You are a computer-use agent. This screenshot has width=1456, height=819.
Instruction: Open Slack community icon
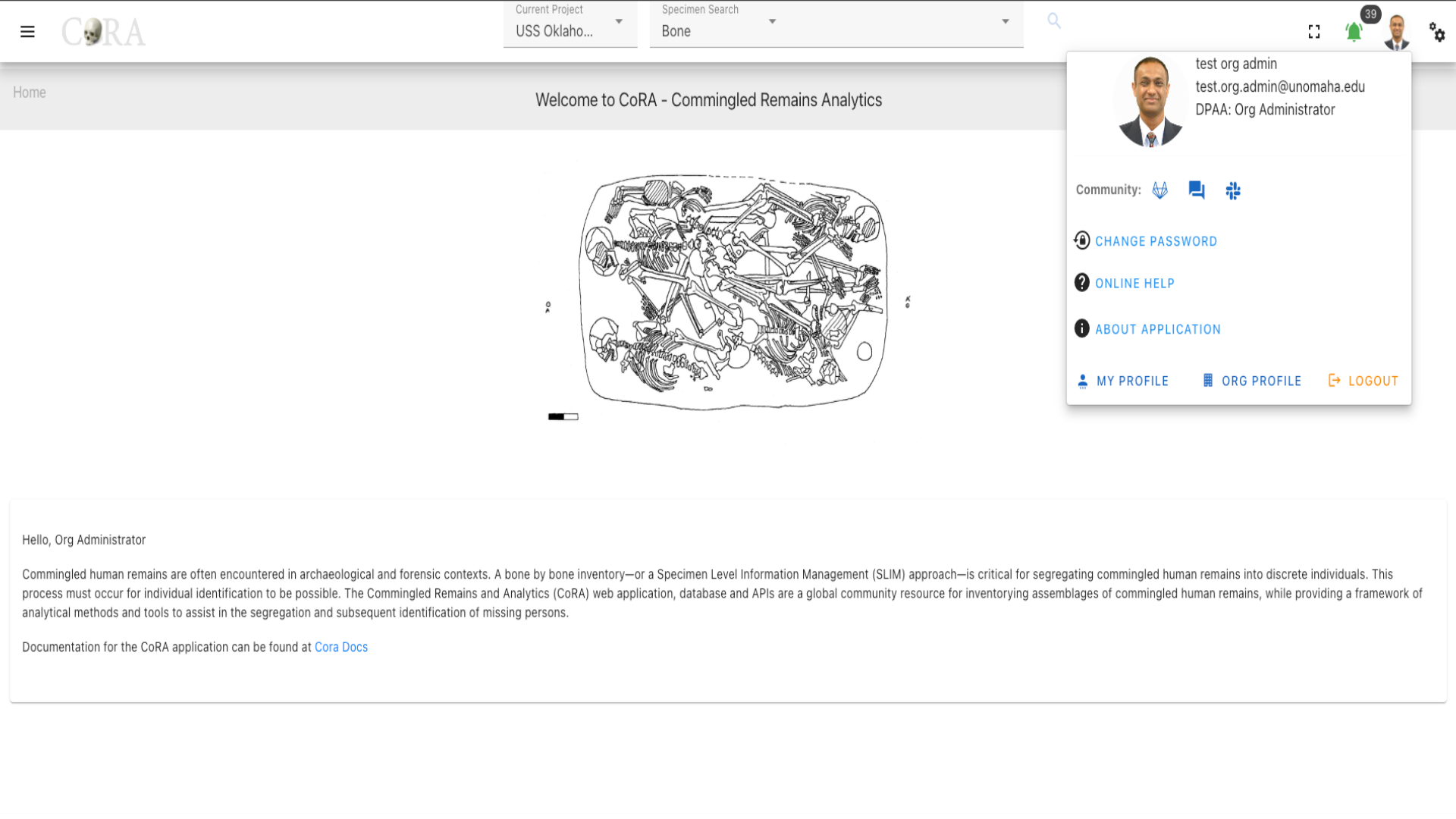coord(1233,190)
